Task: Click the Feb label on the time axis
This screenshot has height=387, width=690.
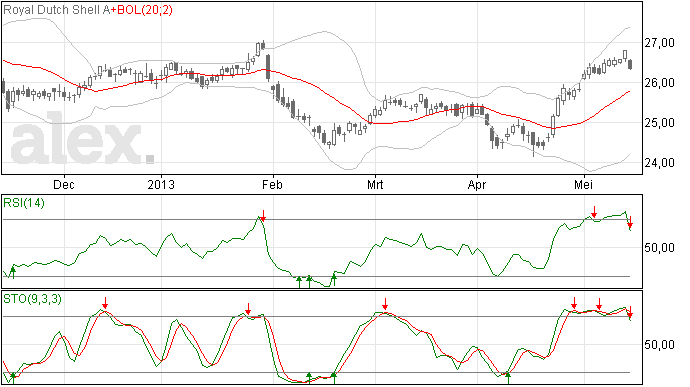Action: [272, 185]
